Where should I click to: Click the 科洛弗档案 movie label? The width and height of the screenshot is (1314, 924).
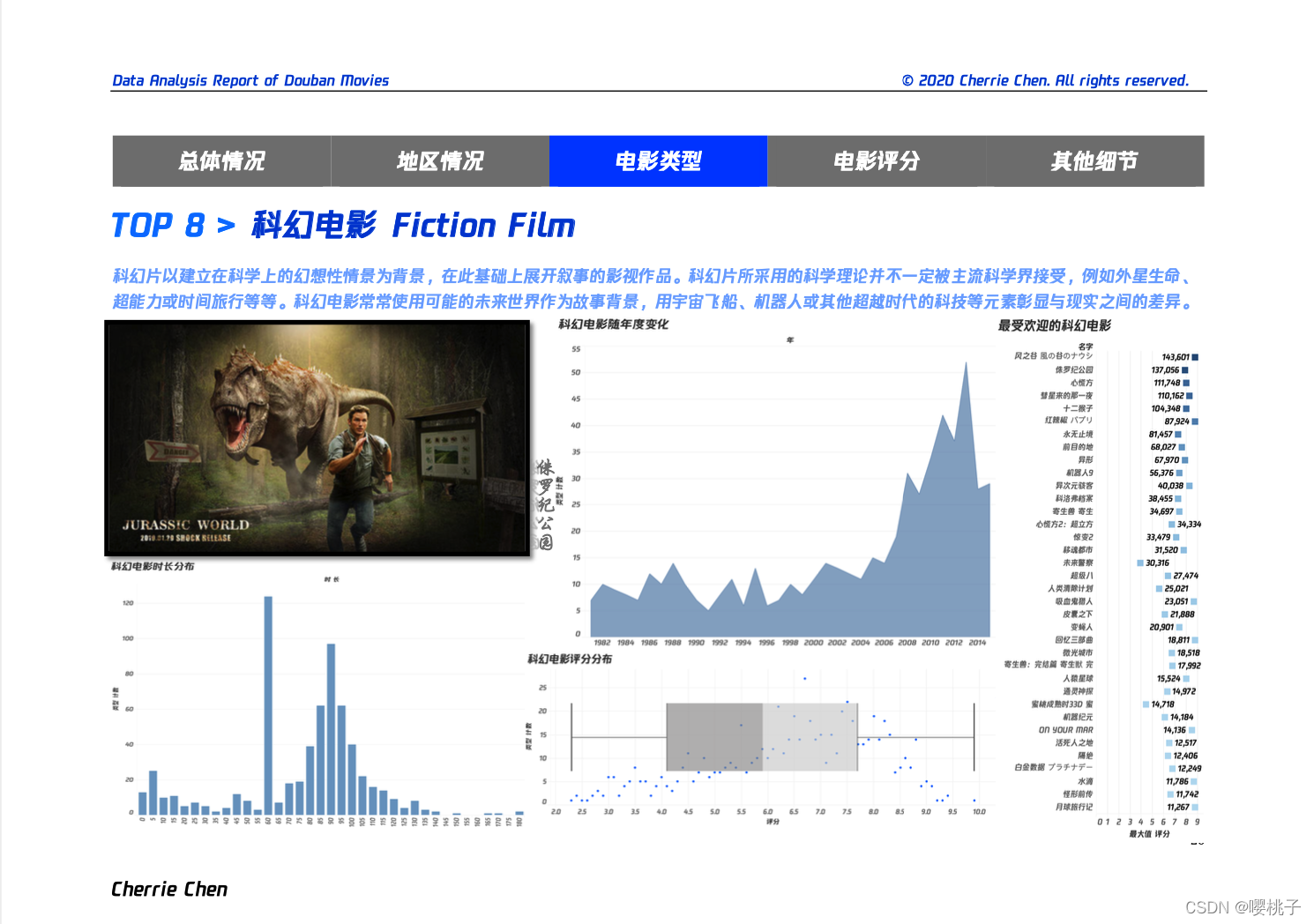click(1074, 498)
